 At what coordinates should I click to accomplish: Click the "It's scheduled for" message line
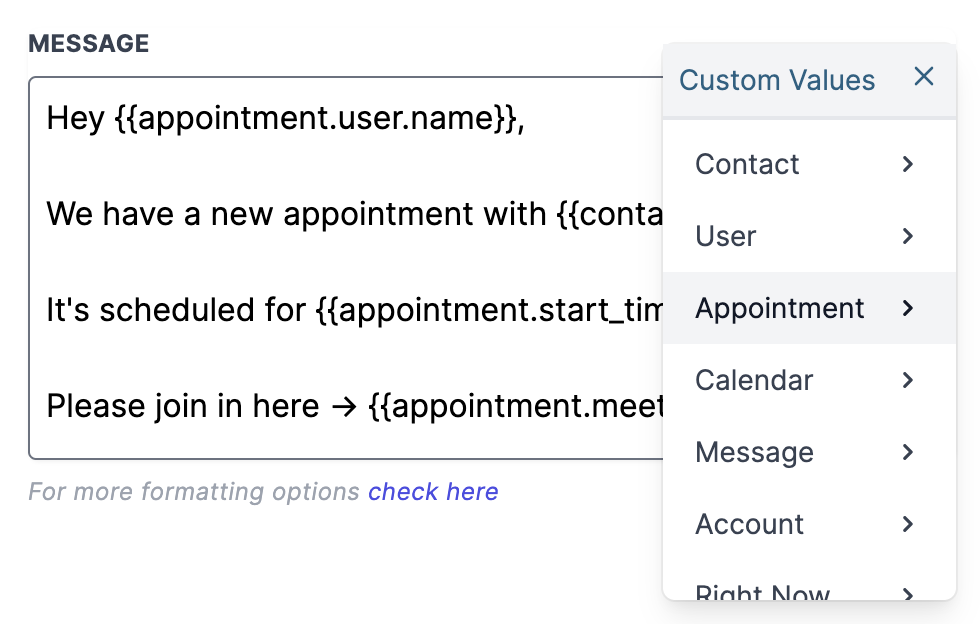175,310
